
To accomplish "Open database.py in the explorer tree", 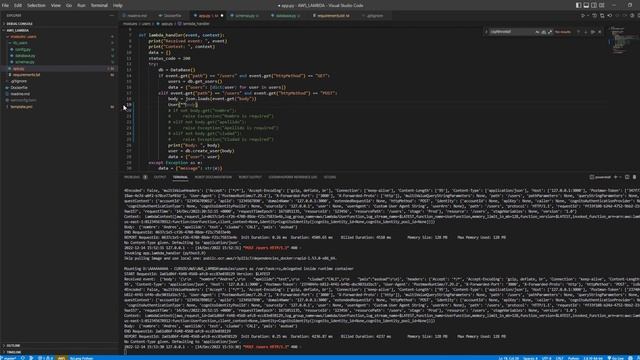I will click(59, 56).
